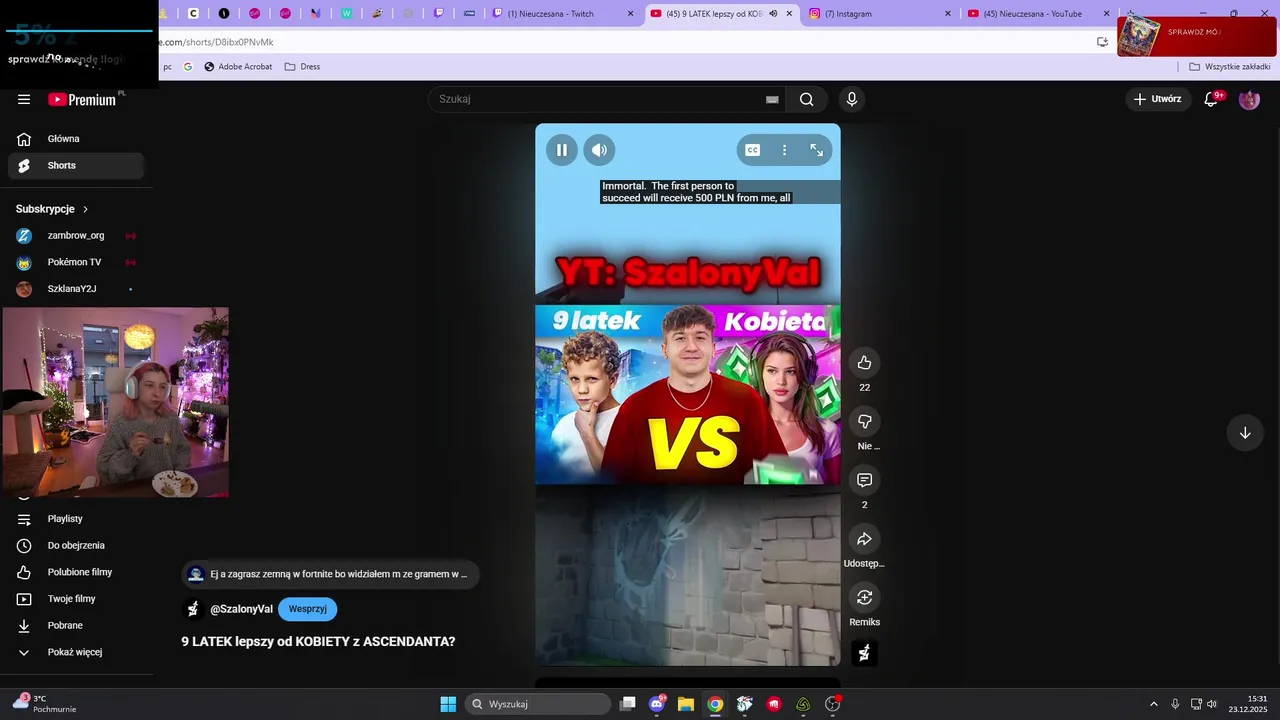Show hidden system tray icons

[1153, 704]
